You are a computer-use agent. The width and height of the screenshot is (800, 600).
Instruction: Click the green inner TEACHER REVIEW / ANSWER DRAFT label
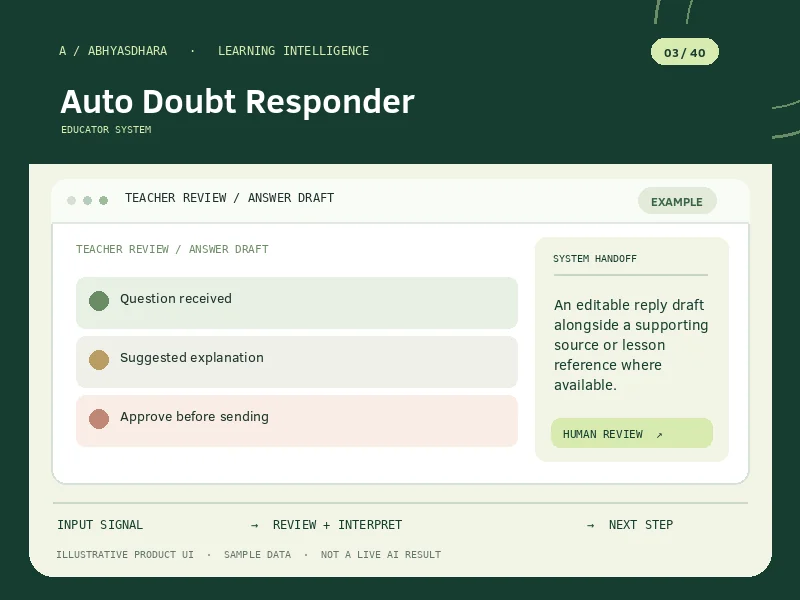(x=172, y=249)
